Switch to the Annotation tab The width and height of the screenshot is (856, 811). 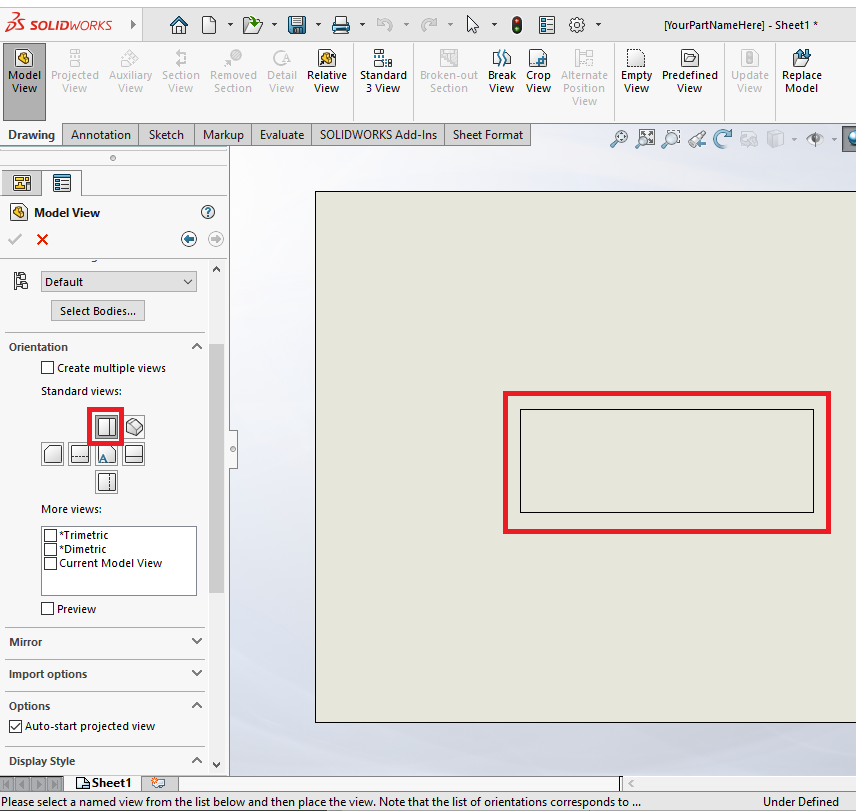click(100, 134)
